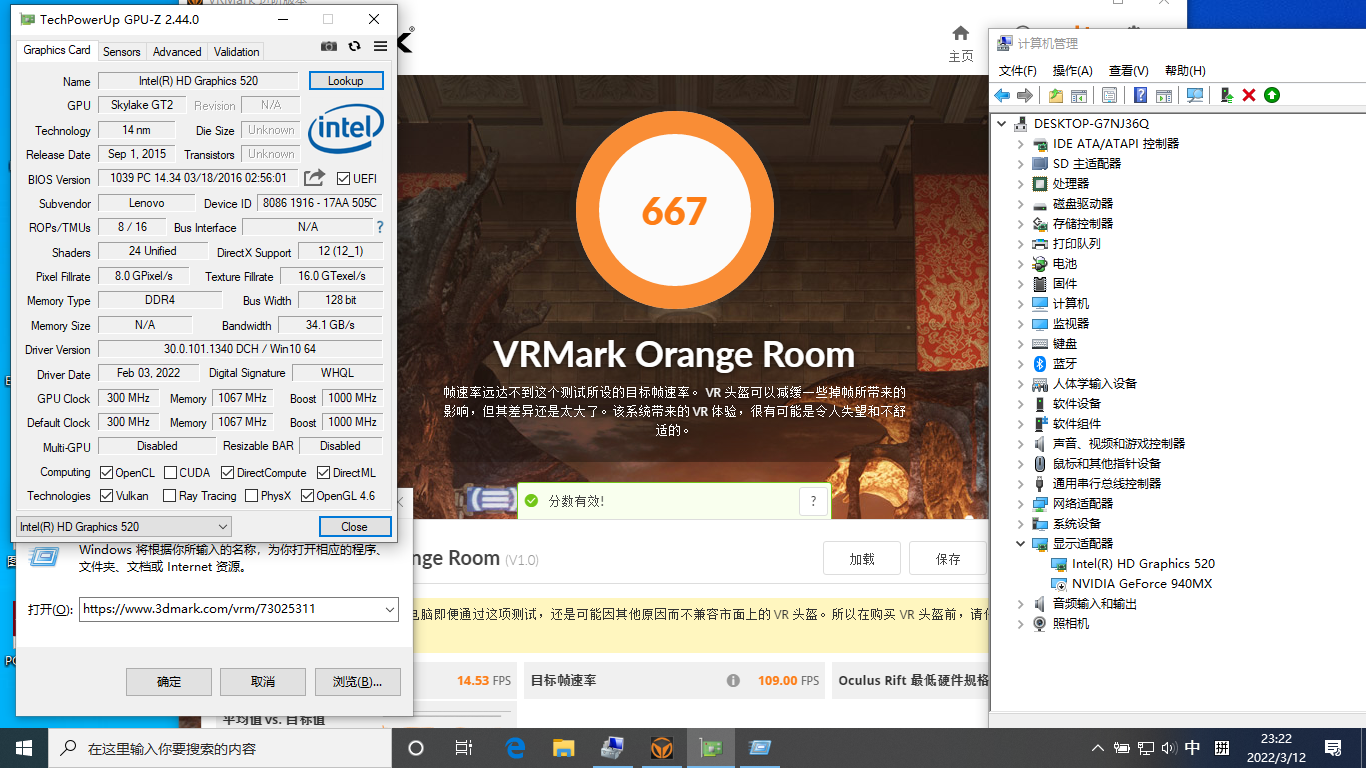Open Windows Start menu
1366x768 pixels.
click(24, 748)
